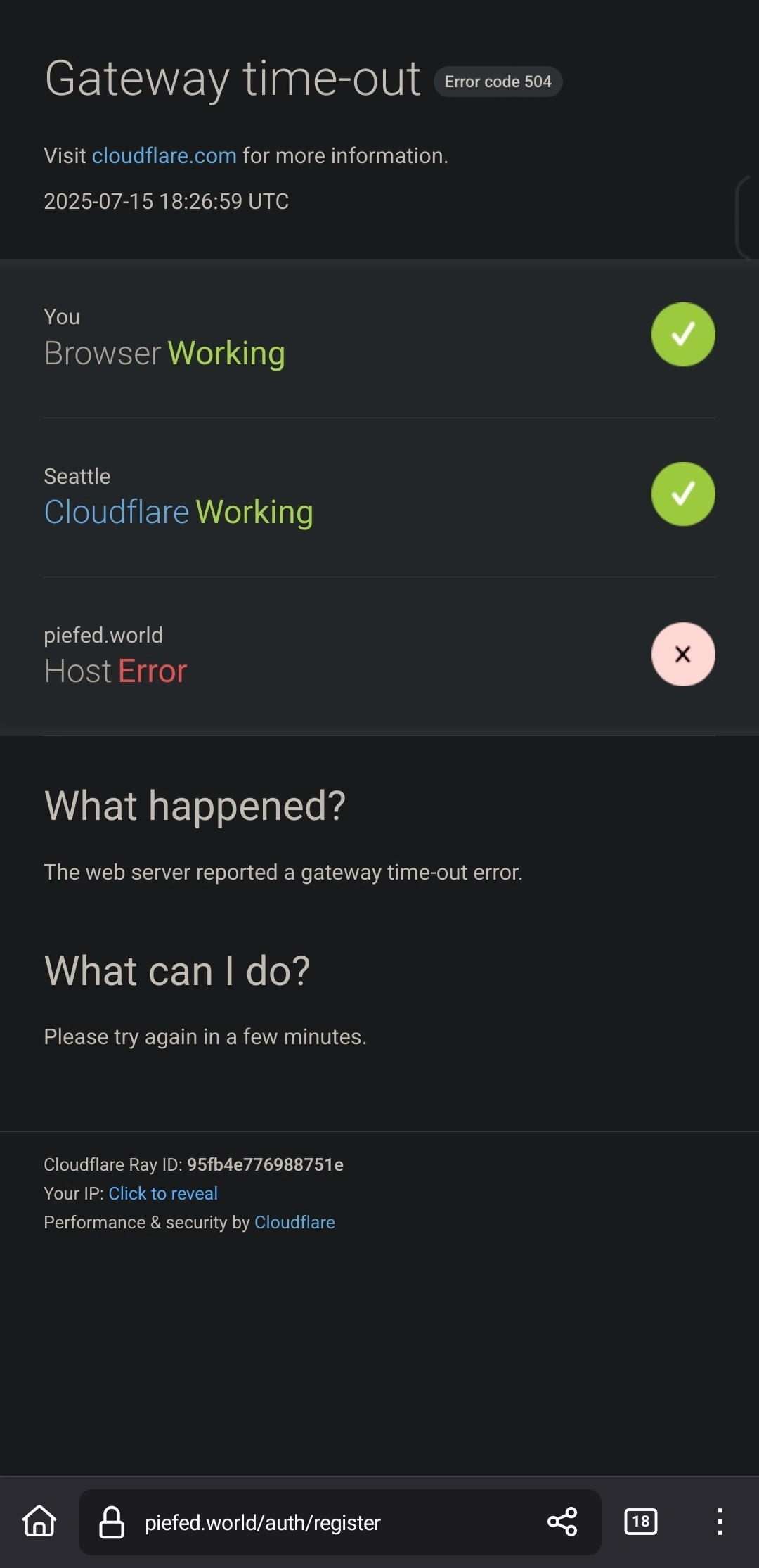Screen dimensions: 759x1568
Task: Open the cloudflare.com link
Action: point(164,155)
